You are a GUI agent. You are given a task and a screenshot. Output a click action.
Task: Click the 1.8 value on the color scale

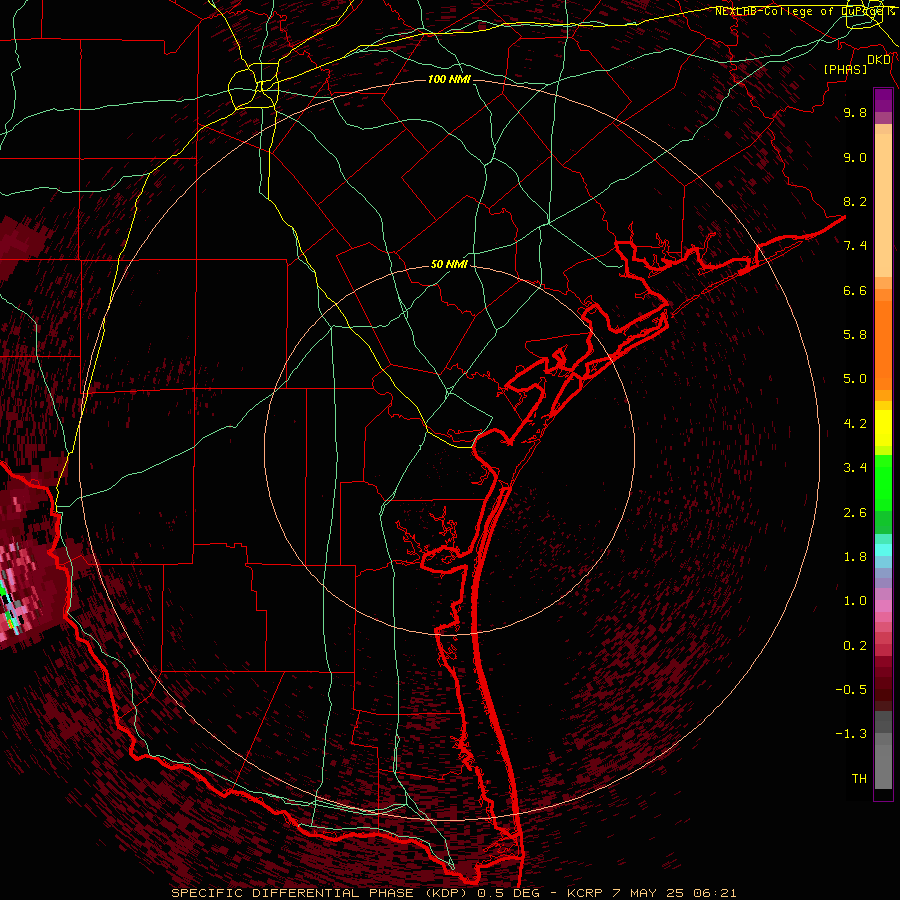(x=855, y=557)
